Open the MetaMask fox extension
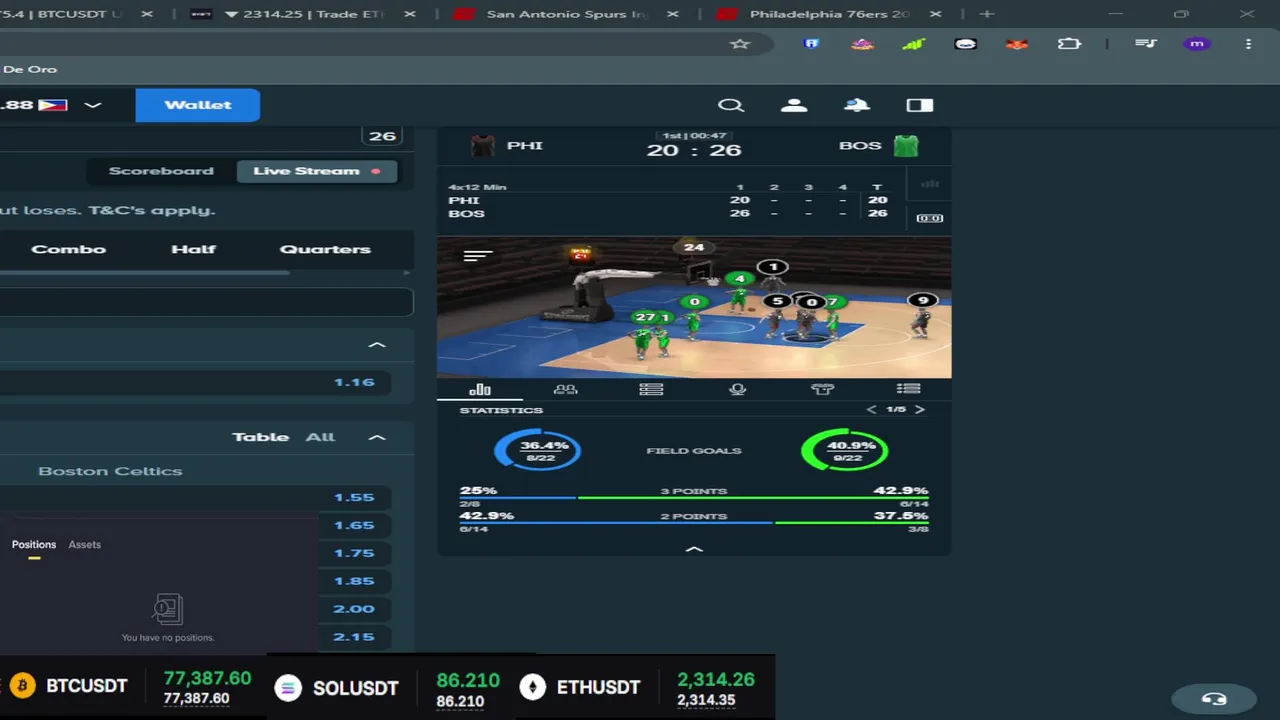The width and height of the screenshot is (1280, 720). click(x=1017, y=44)
